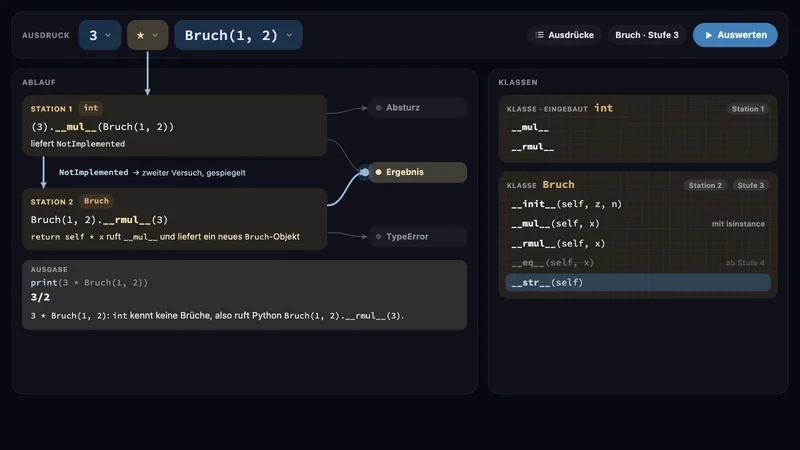Select the Station 1 card
800x450 pixels.
point(174,126)
